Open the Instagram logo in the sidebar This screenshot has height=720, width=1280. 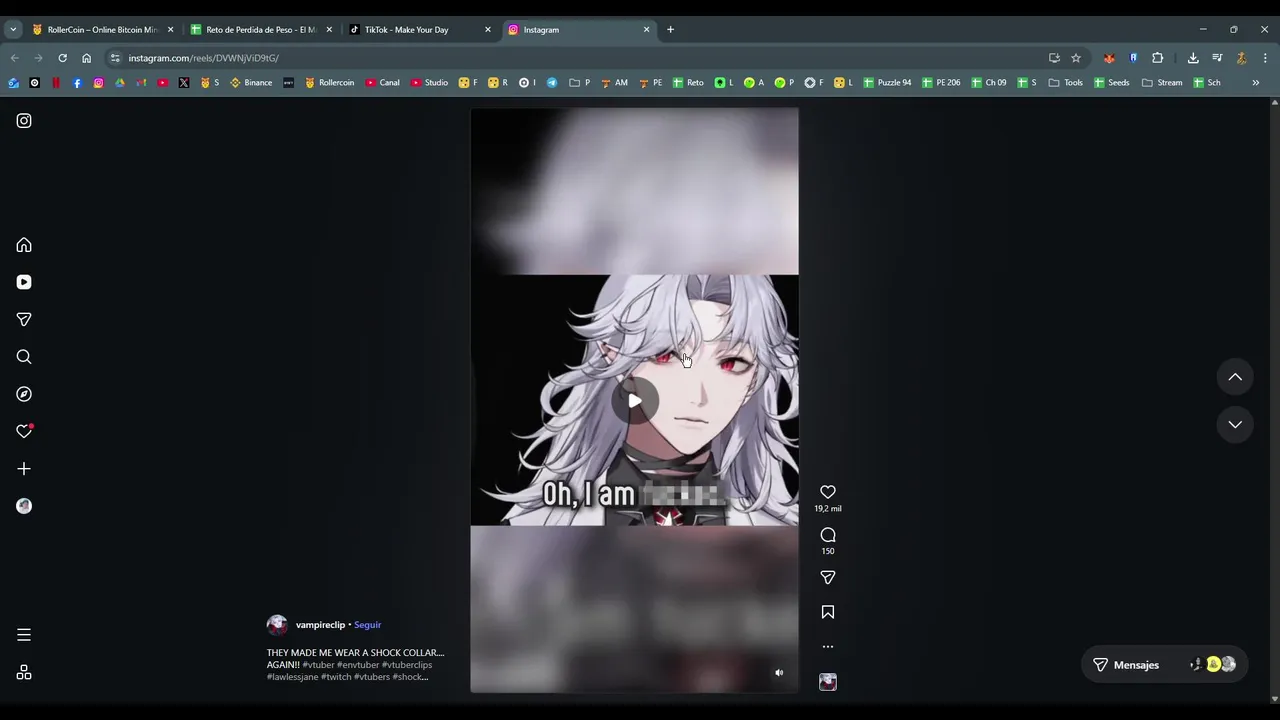24,121
